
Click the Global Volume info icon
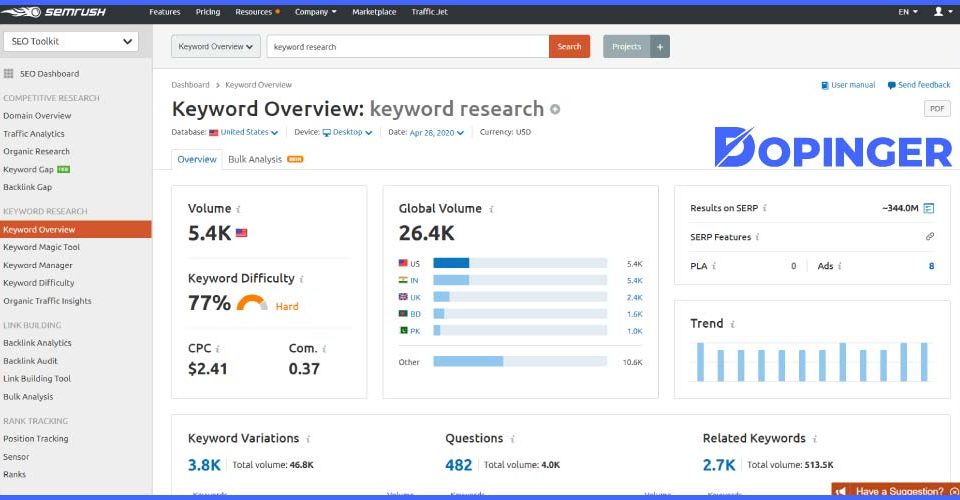491,209
